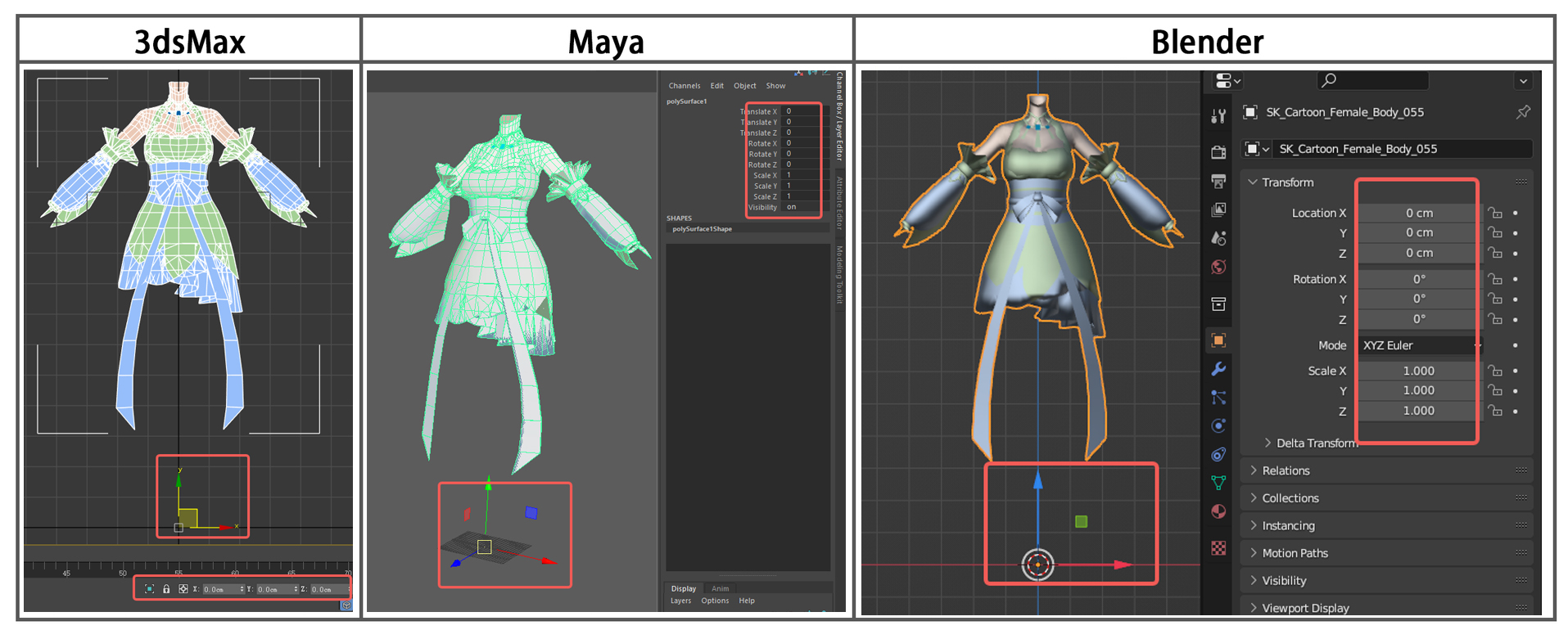Animate Blender Location X keyframe dot
The width and height of the screenshot is (1568, 639).
1516,213
